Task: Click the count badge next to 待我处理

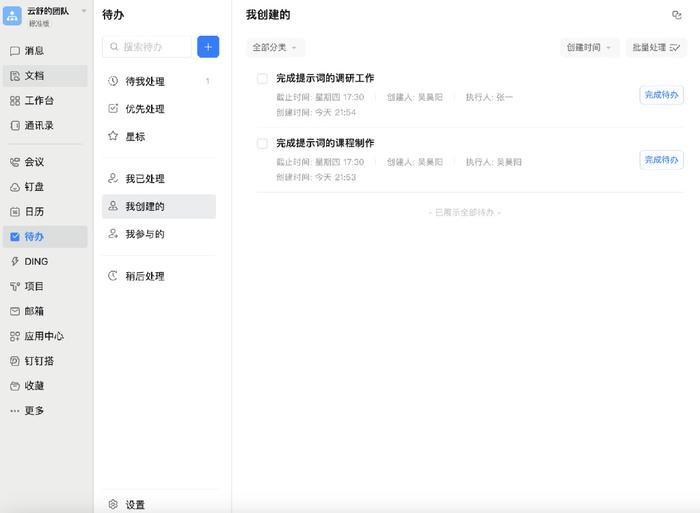Action: pos(208,81)
